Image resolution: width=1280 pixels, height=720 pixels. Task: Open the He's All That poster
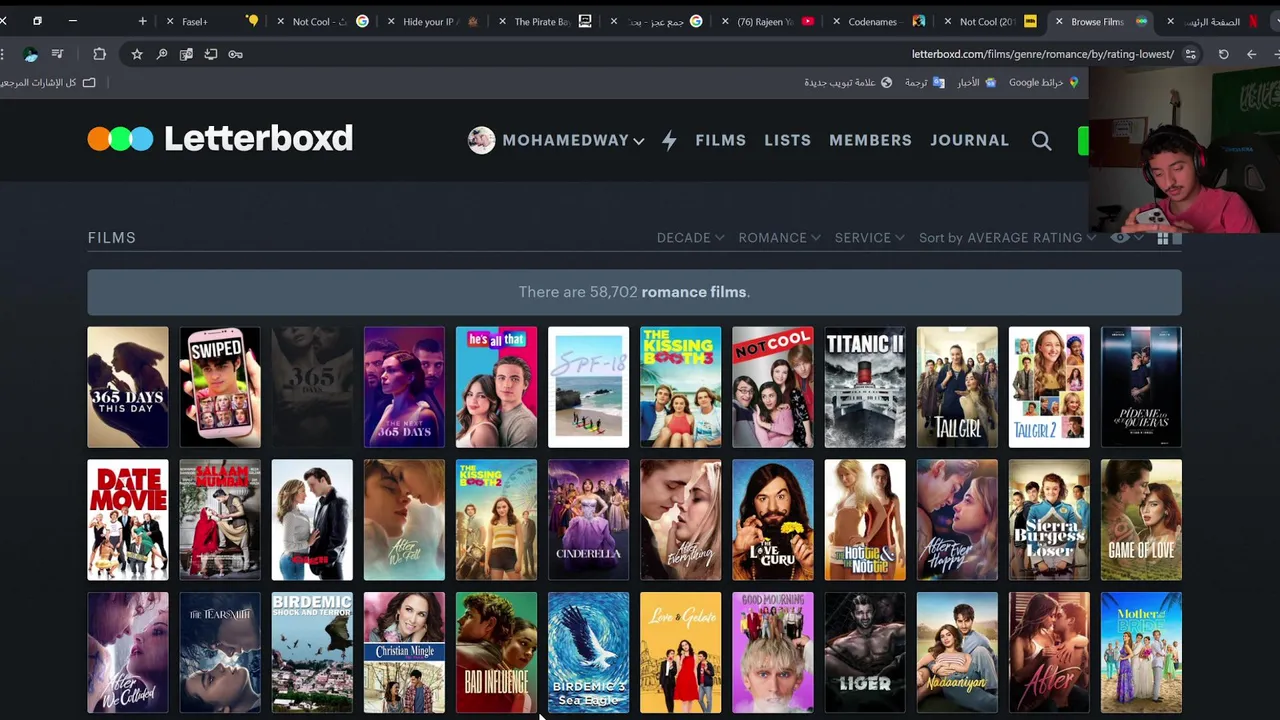tap(496, 387)
